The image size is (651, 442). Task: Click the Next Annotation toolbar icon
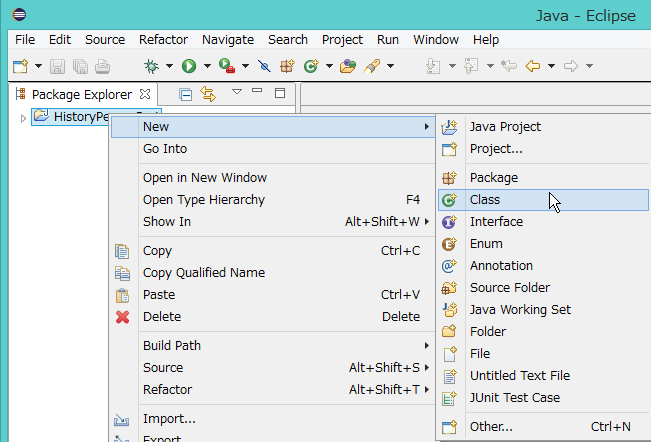pyautogui.click(x=433, y=66)
